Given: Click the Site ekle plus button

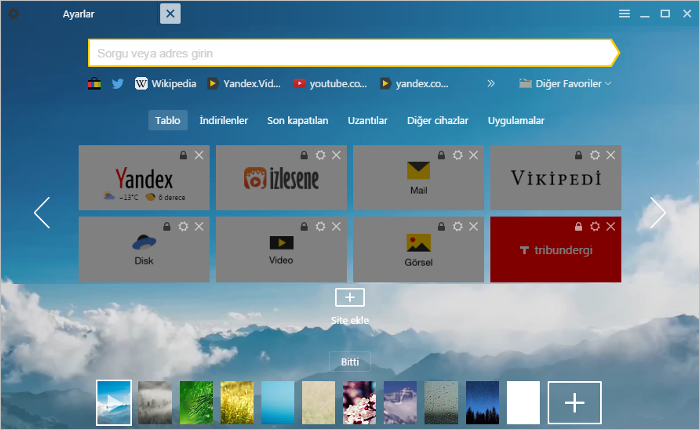Looking at the screenshot, I should pyautogui.click(x=350, y=297).
